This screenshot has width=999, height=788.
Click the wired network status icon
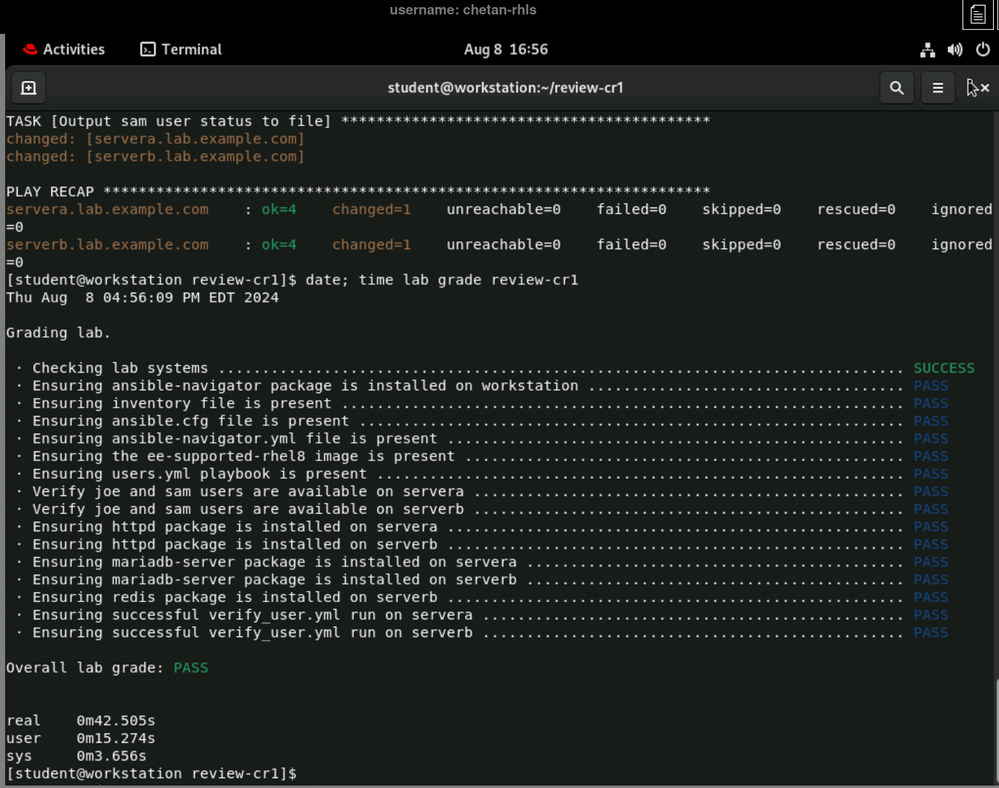click(927, 50)
